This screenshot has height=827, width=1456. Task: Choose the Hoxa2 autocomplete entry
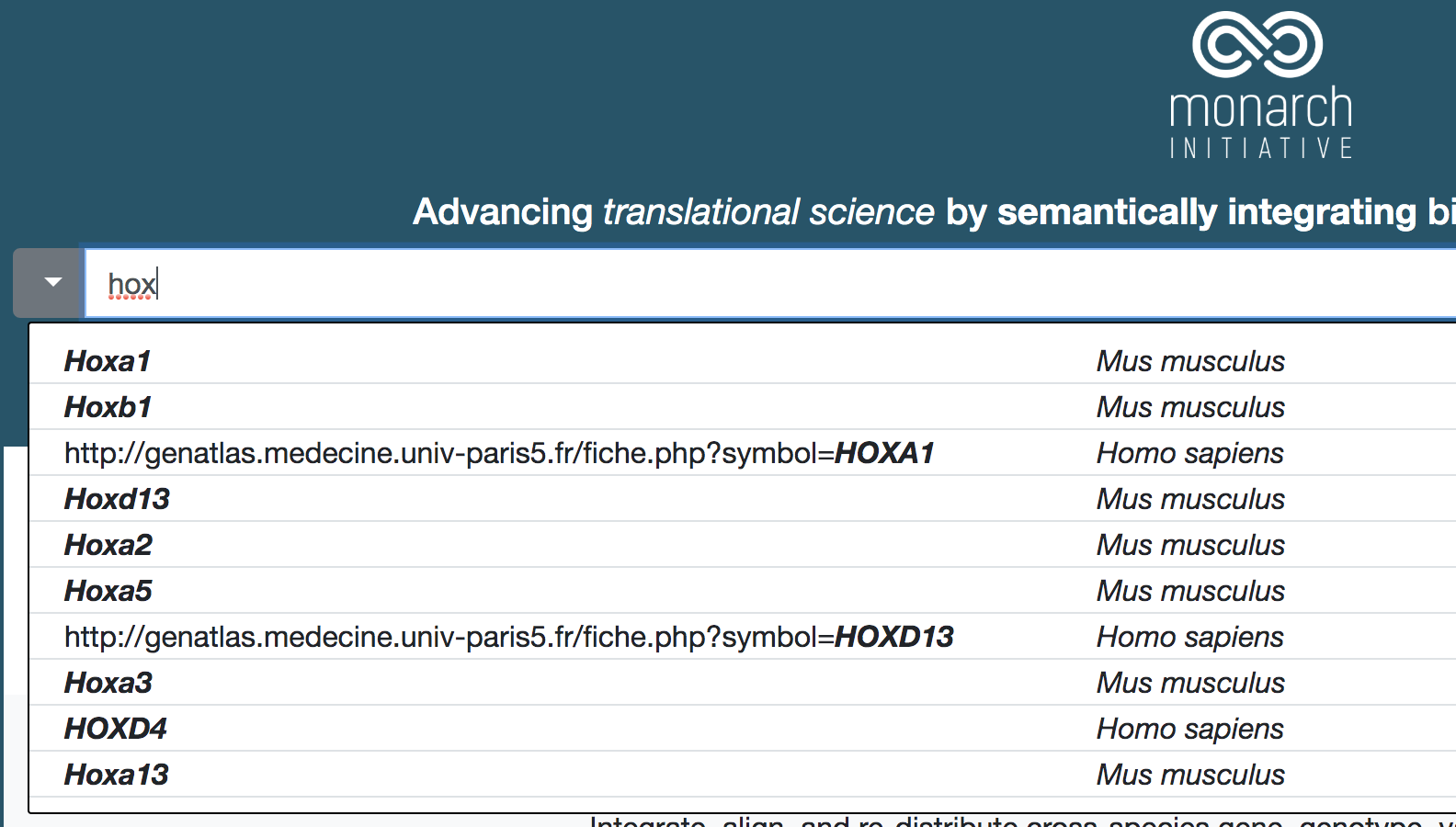pos(108,545)
